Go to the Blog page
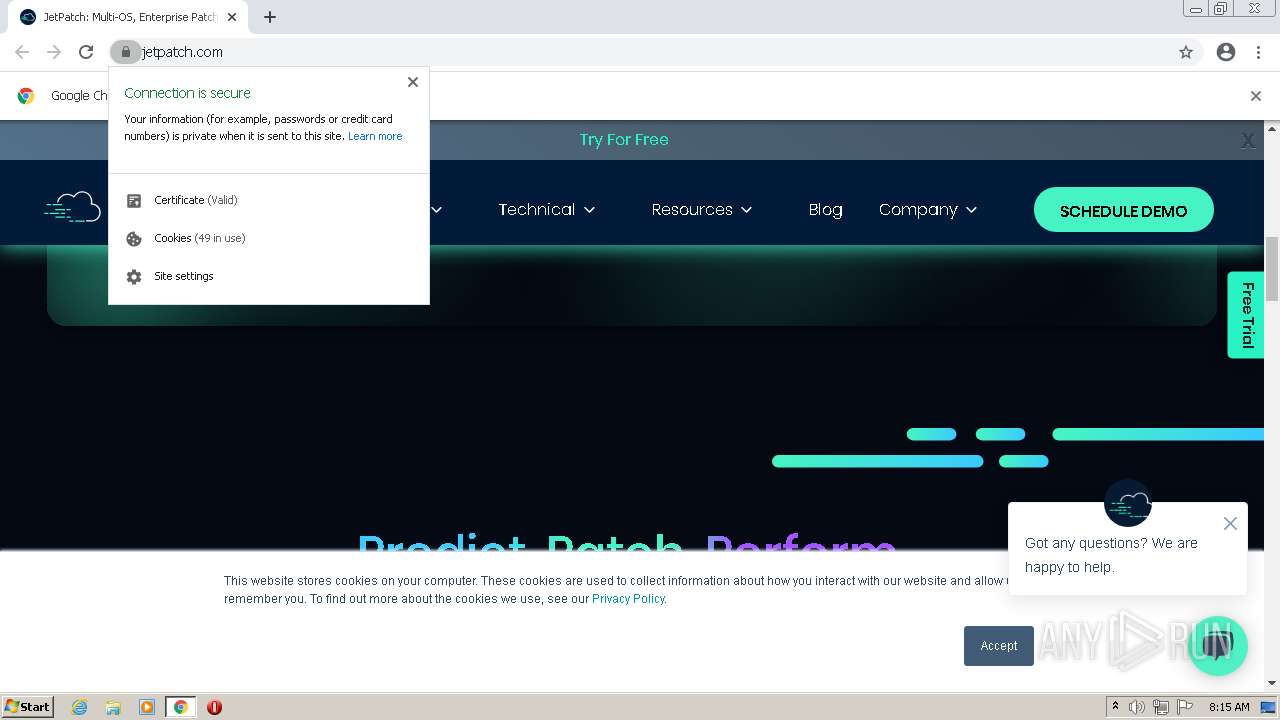The height and width of the screenshot is (720, 1280). [x=825, y=210]
